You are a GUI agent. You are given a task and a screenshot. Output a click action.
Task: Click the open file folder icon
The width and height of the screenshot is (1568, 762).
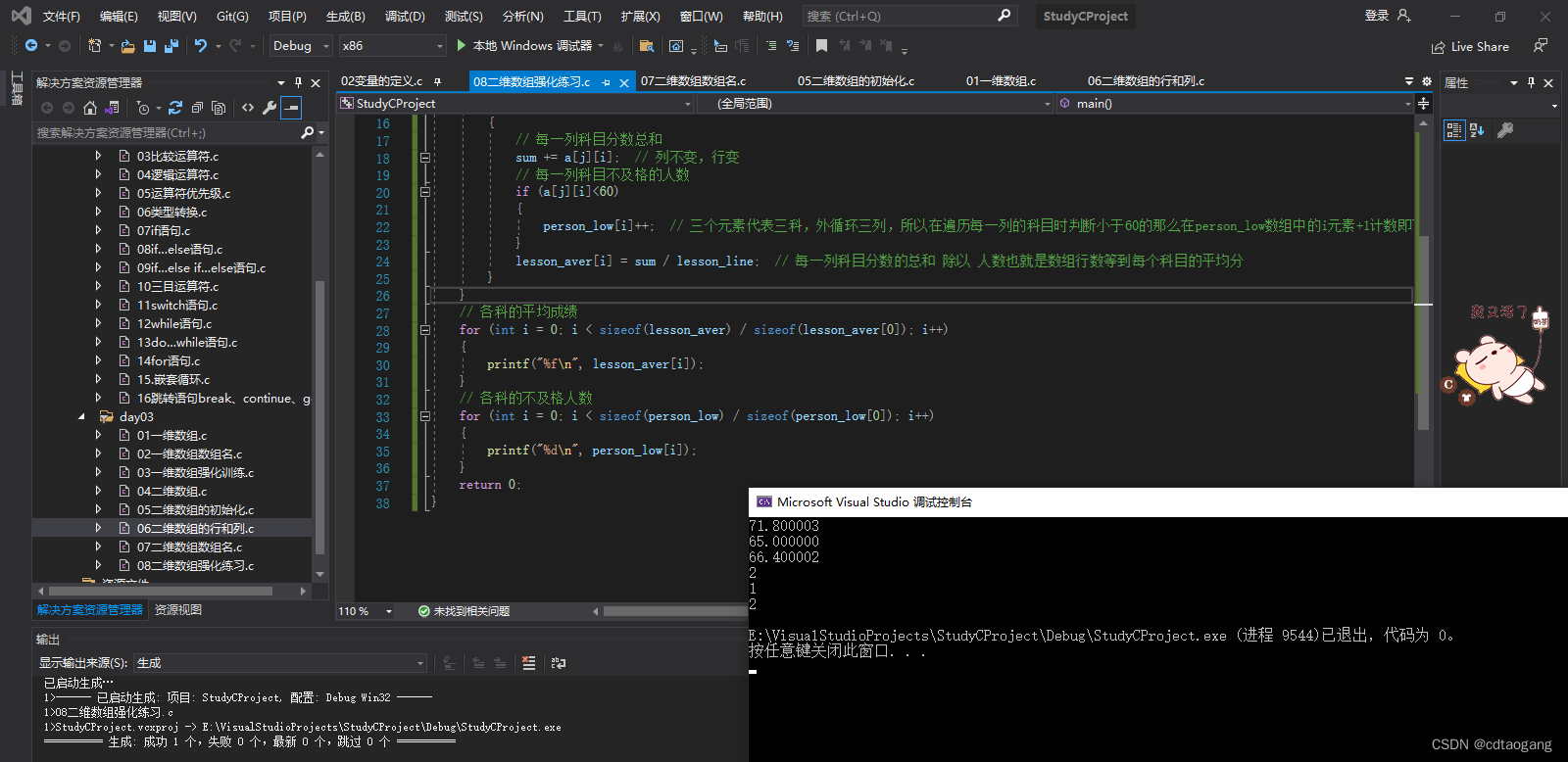[128, 46]
